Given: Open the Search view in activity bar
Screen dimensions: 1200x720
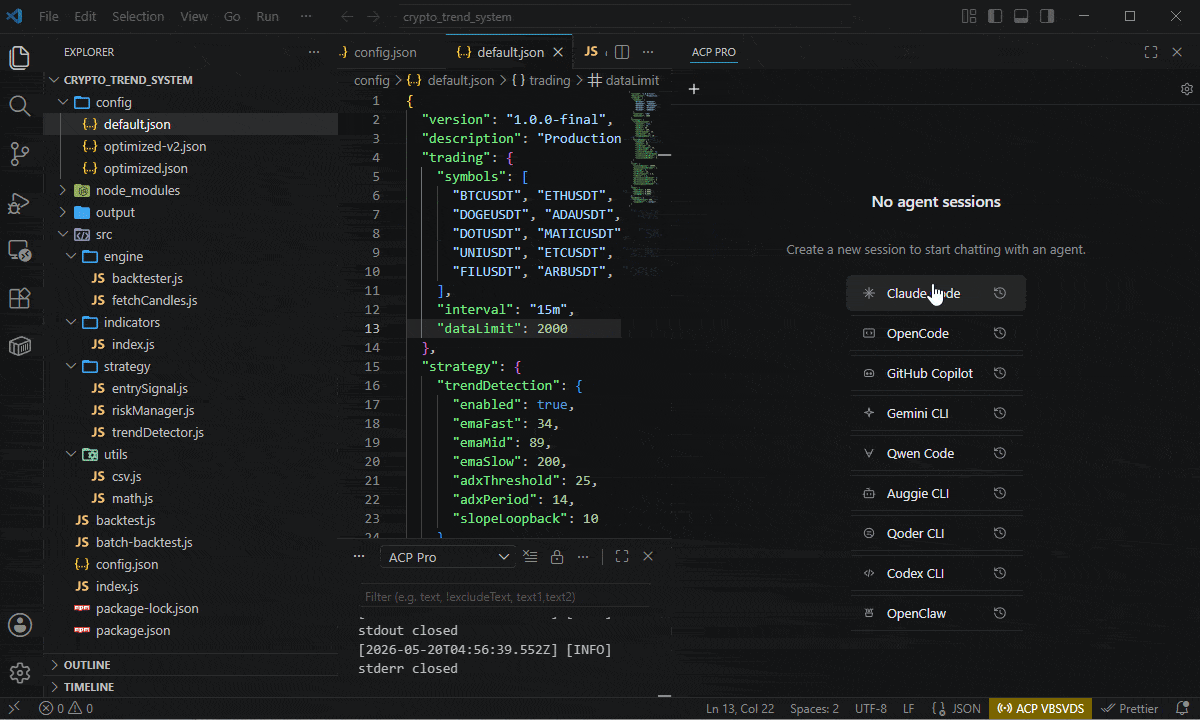Looking at the screenshot, I should pyautogui.click(x=19, y=106).
